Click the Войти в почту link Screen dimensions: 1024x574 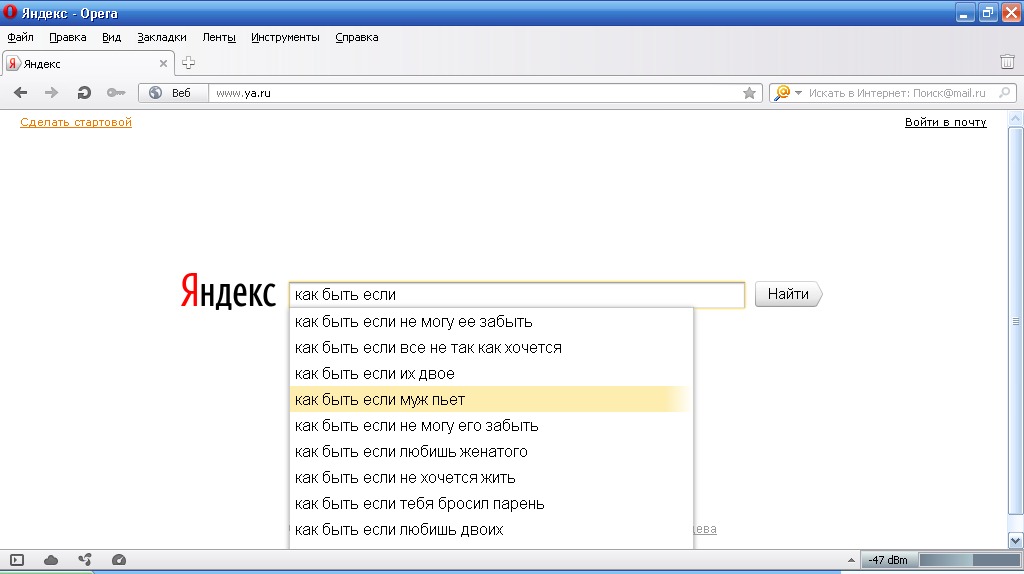[x=946, y=122]
